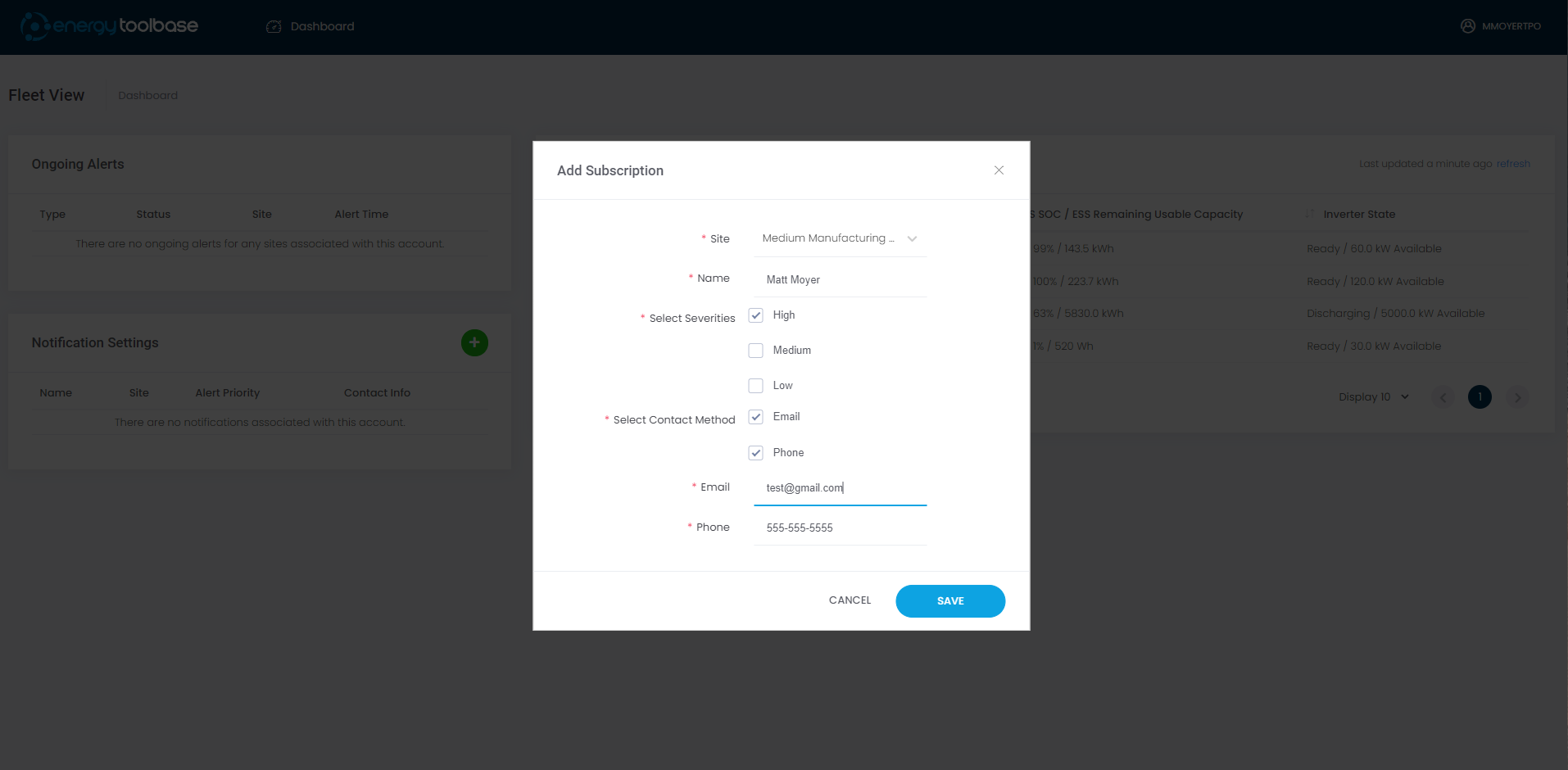Click the refresh link
Screen dimensions: 1568x770
tap(1513, 164)
